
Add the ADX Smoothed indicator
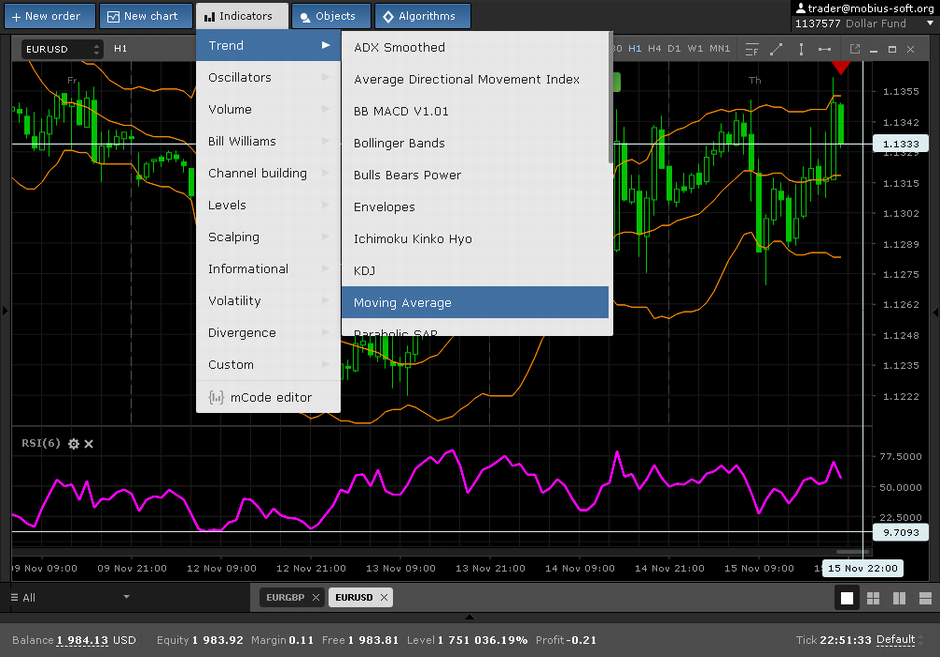(x=475, y=47)
